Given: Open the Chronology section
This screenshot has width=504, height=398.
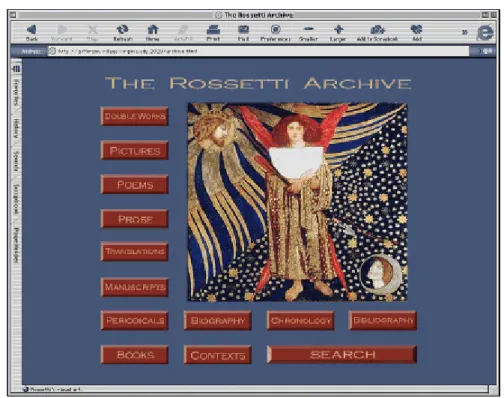Looking at the screenshot, I should [301, 321].
